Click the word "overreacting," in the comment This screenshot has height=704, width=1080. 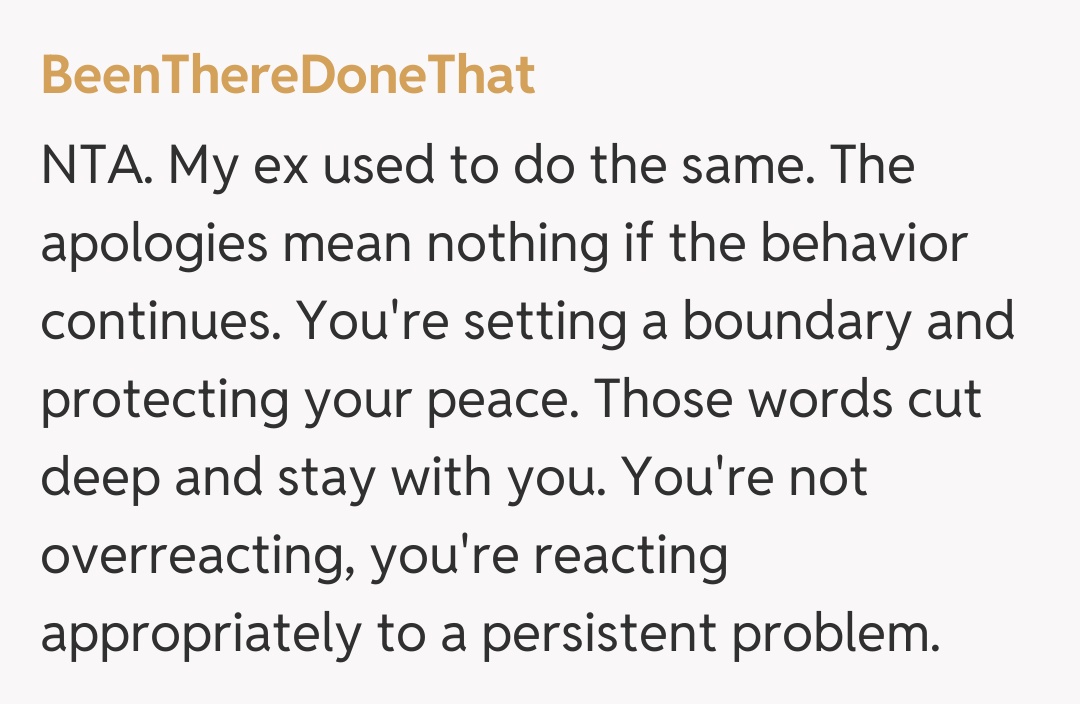[x=196, y=557]
